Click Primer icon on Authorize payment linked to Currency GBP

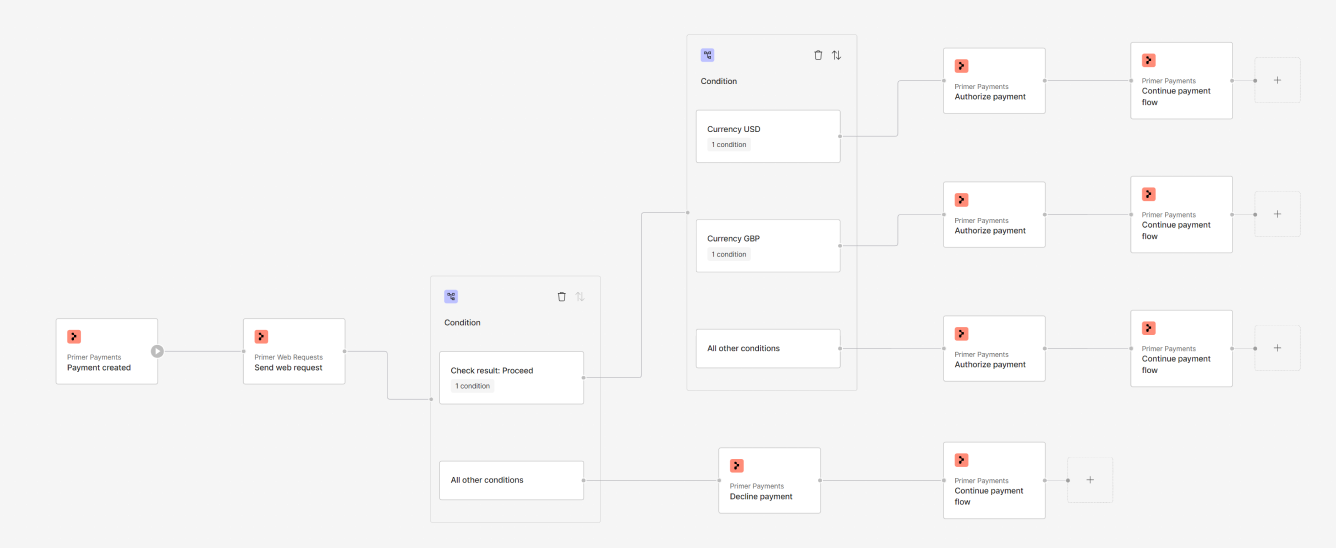pos(961,200)
